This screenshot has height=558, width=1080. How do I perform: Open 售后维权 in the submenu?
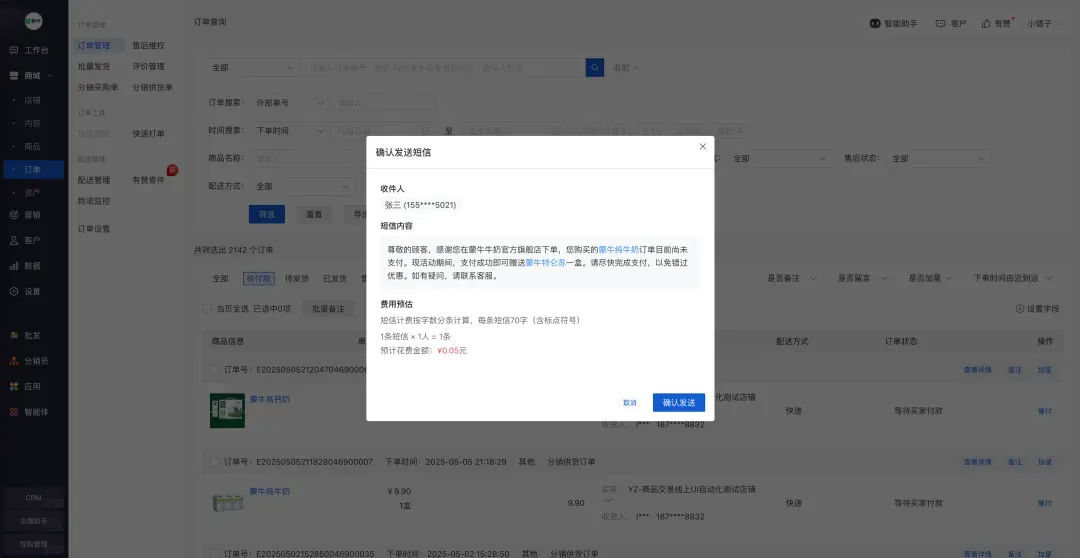[x=148, y=45]
